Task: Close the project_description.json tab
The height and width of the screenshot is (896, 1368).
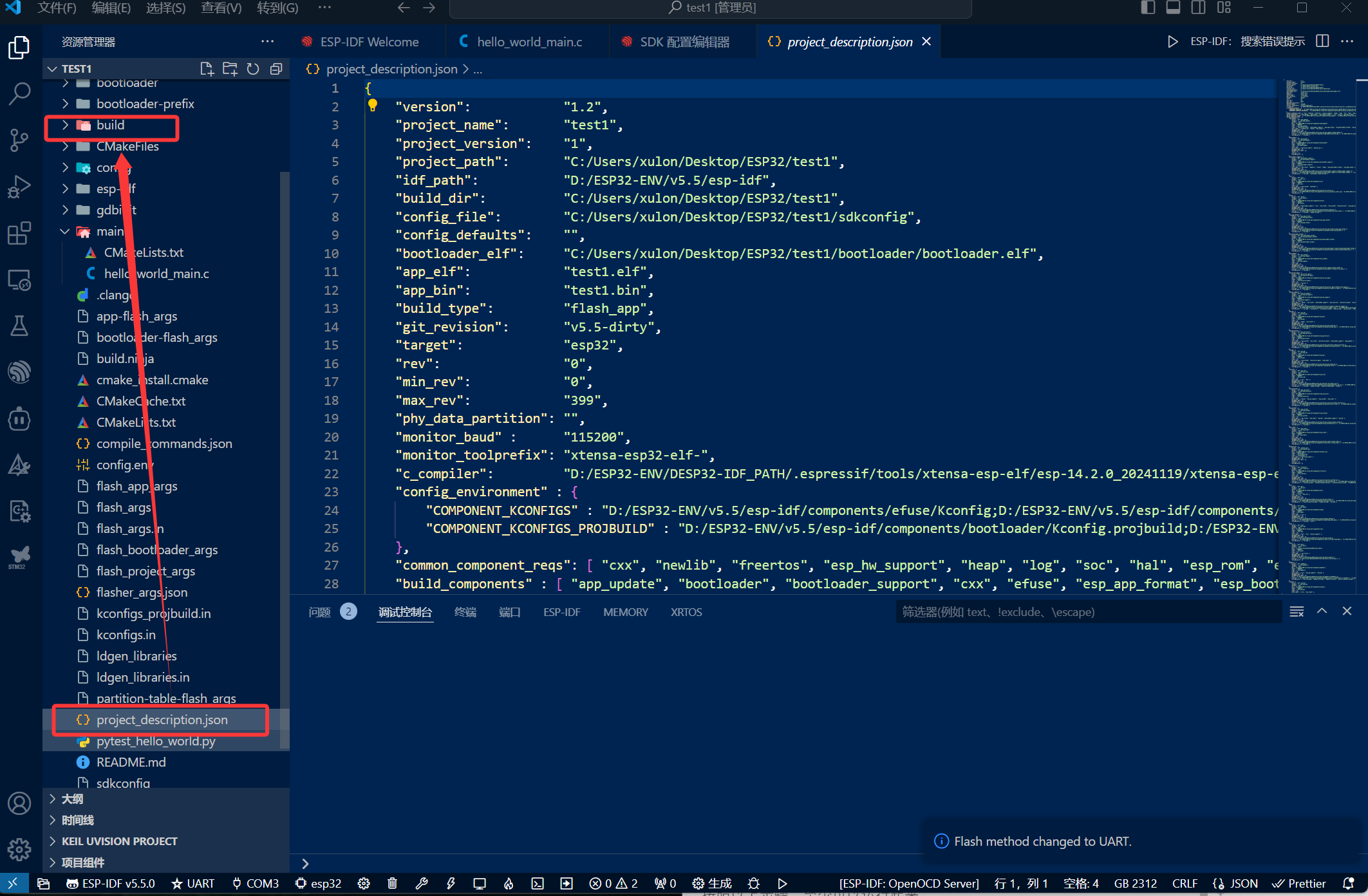Action: tap(926, 41)
